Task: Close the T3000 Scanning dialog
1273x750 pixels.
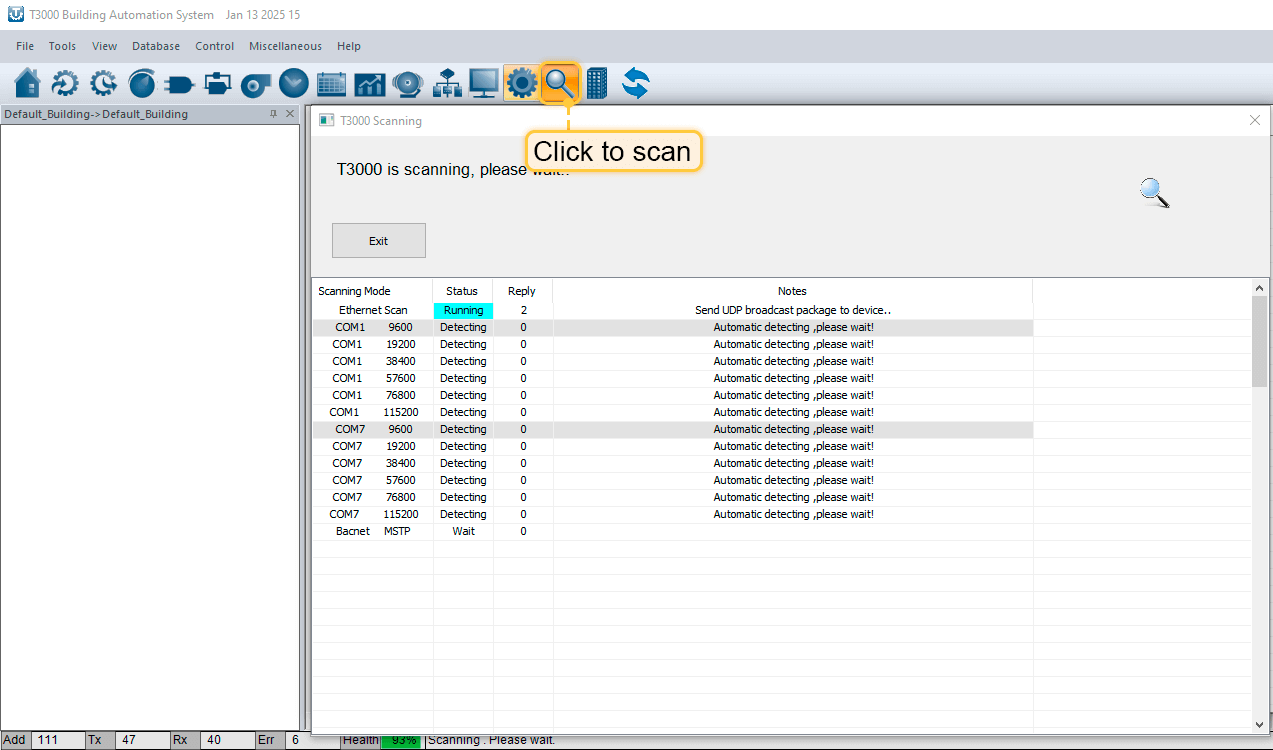Action: click(x=1255, y=120)
